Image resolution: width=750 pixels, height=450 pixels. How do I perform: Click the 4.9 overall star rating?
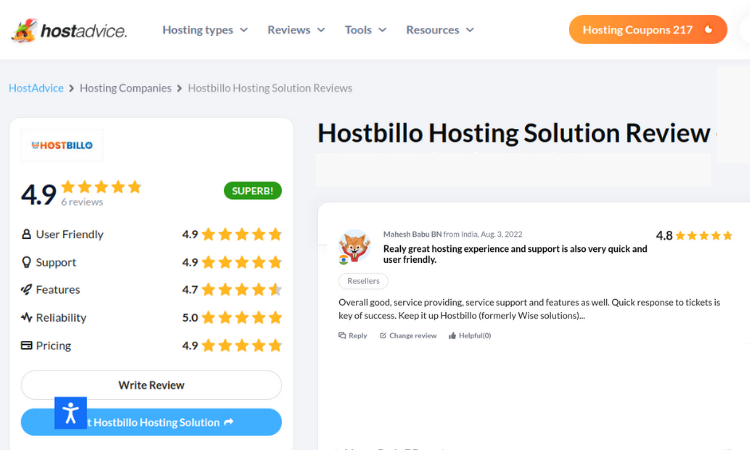pos(101,187)
